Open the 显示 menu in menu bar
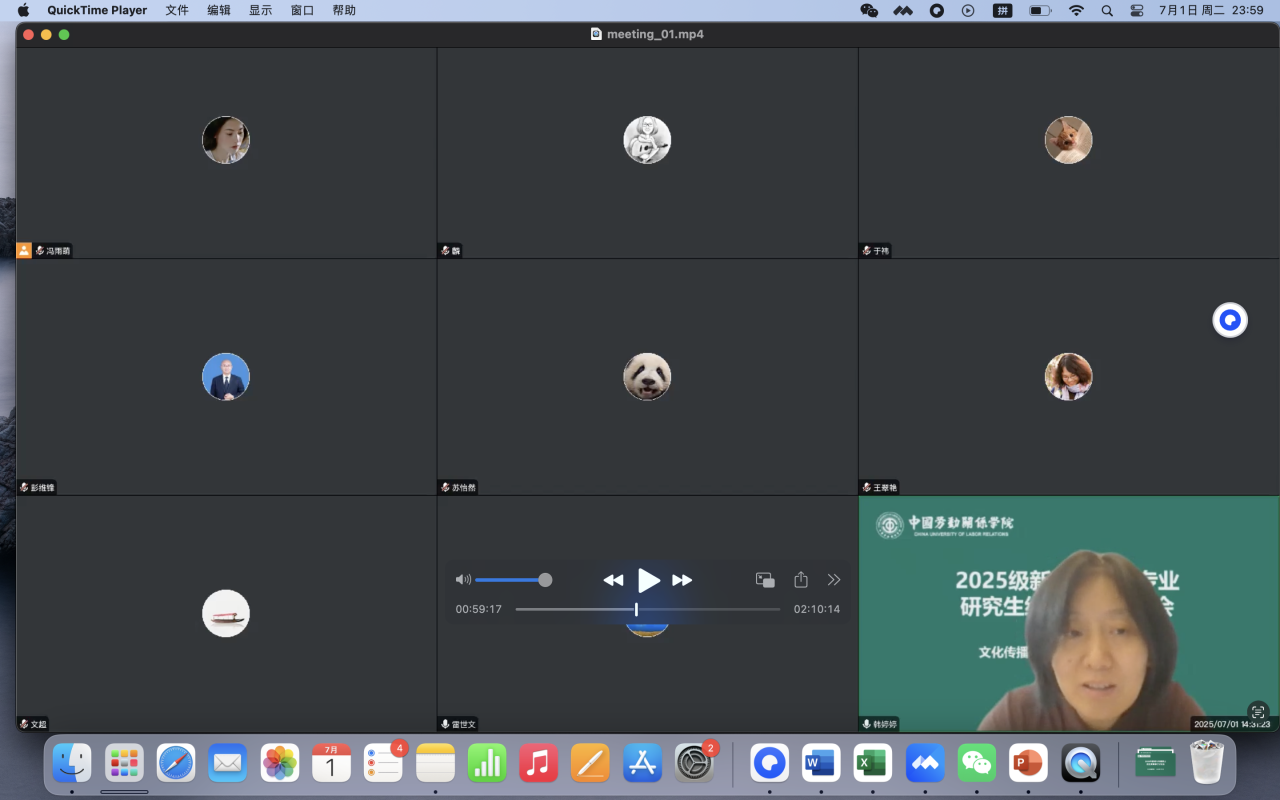 (260, 10)
